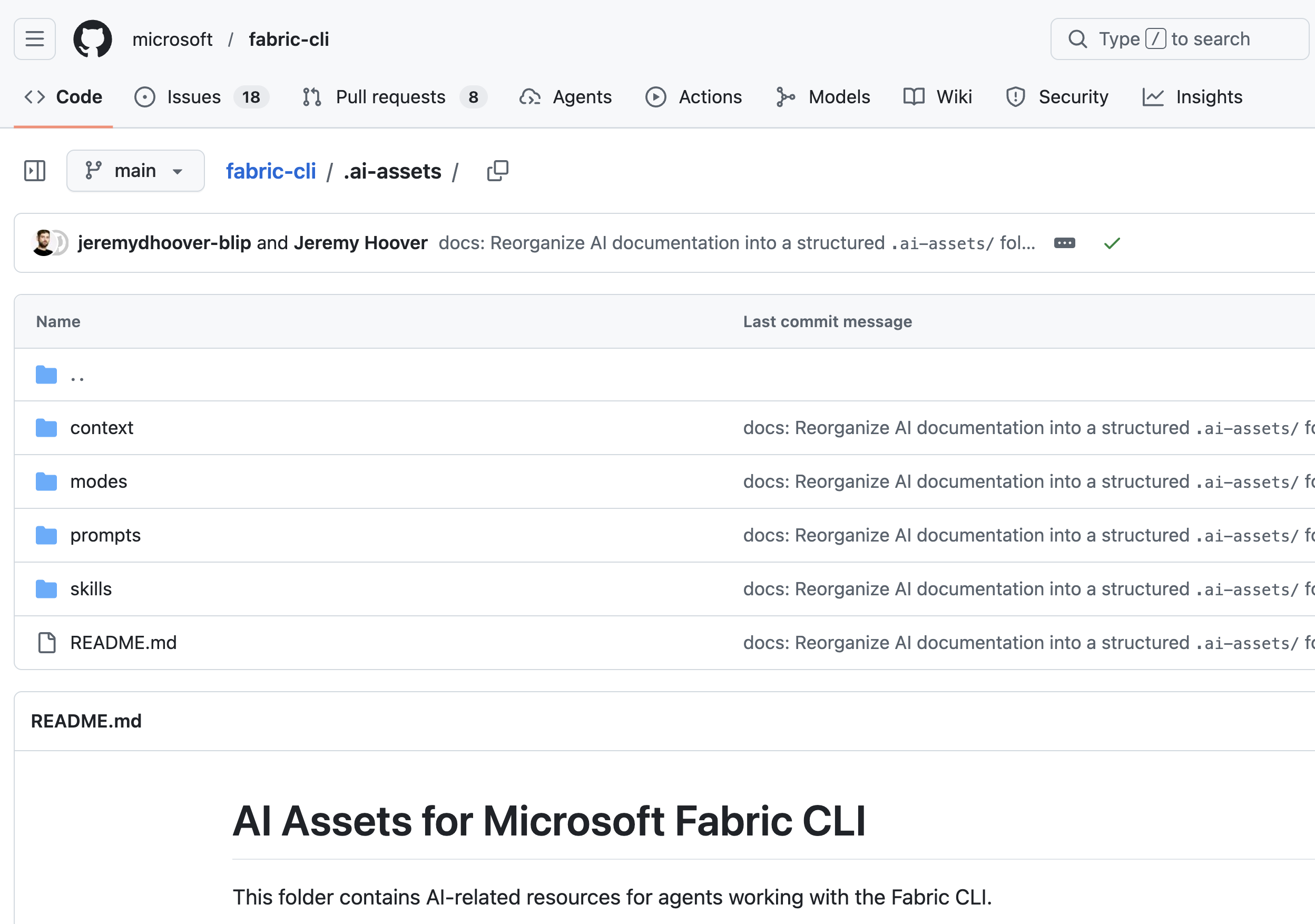The width and height of the screenshot is (1315, 924).
Task: Copy the .ai-assets path to clipboard
Action: click(497, 171)
